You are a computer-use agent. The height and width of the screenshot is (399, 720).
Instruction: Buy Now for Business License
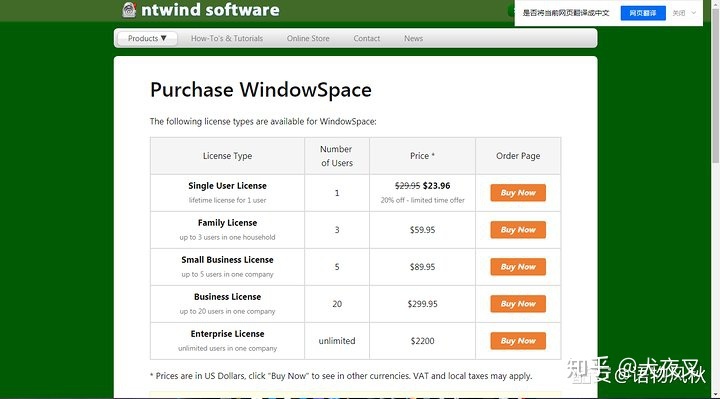518,304
